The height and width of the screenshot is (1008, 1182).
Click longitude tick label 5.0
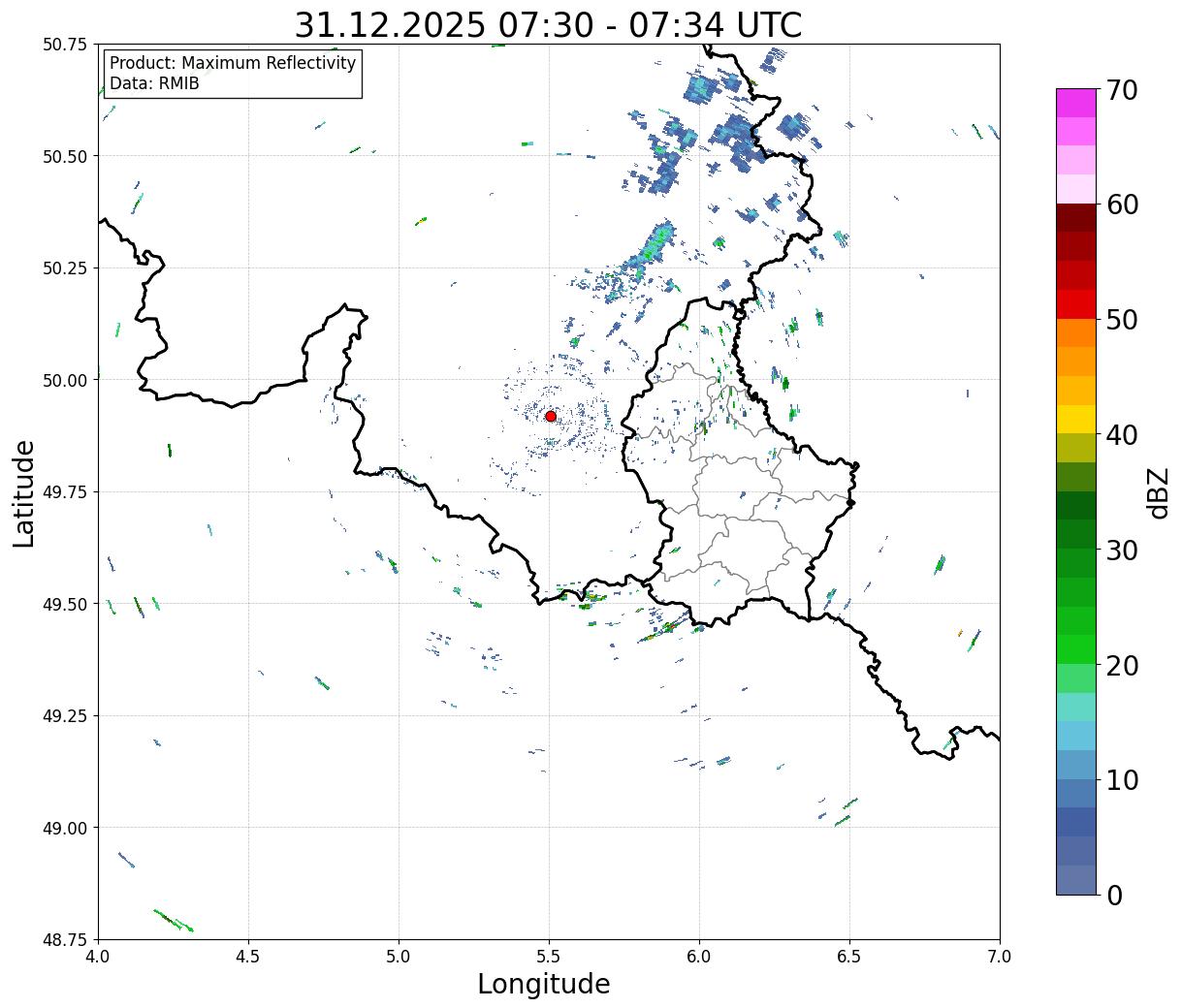(399, 957)
